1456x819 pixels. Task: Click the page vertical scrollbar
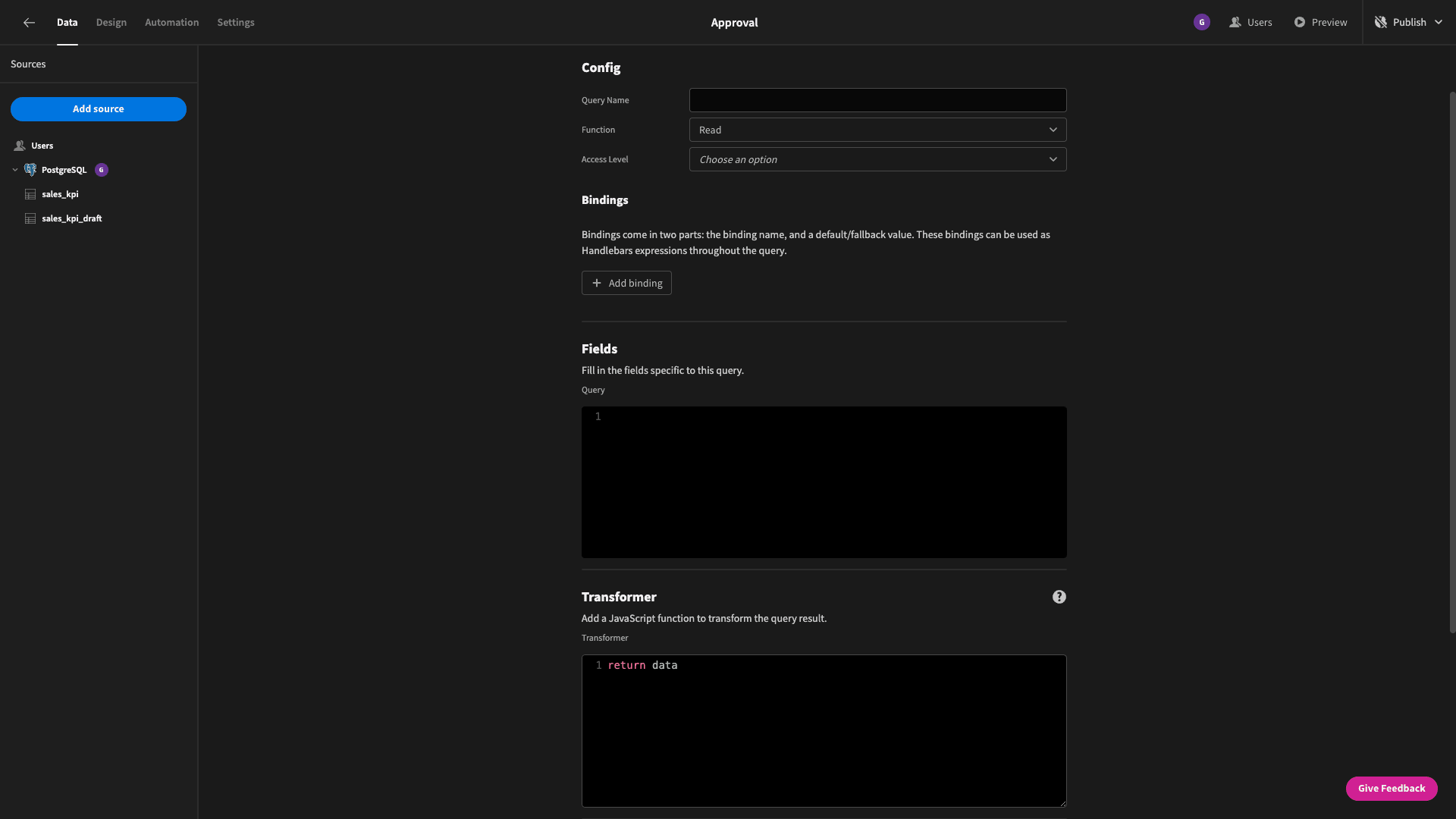coord(1452,362)
